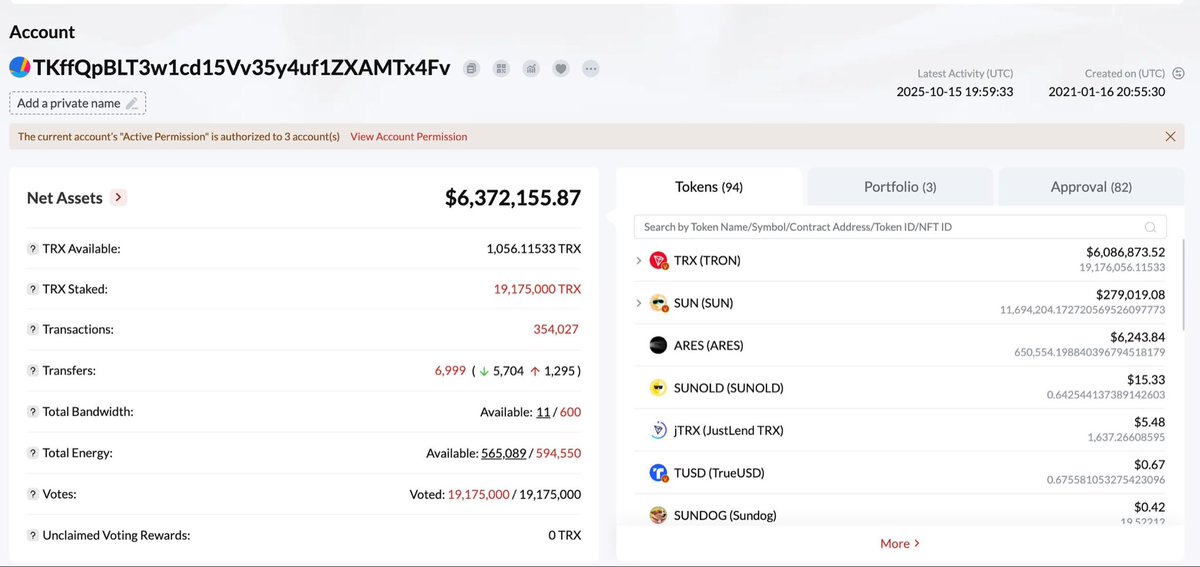The height and width of the screenshot is (567, 1200).
Task: Expand the TRX (TRON) token row
Action: [x=639, y=260]
